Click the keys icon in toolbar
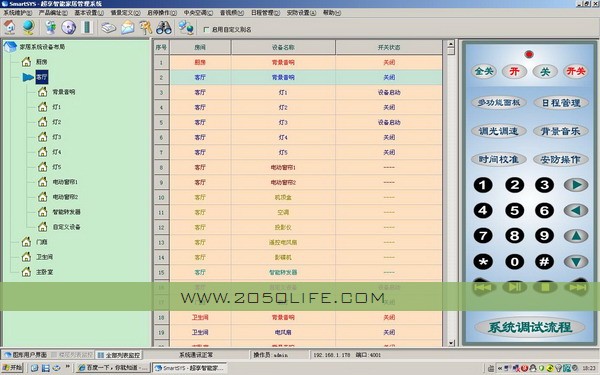Viewport: 600px width, 375px height. click(145, 28)
